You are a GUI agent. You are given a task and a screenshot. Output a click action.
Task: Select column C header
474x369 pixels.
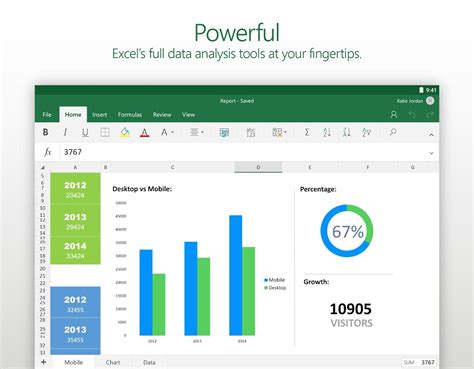tap(172, 167)
